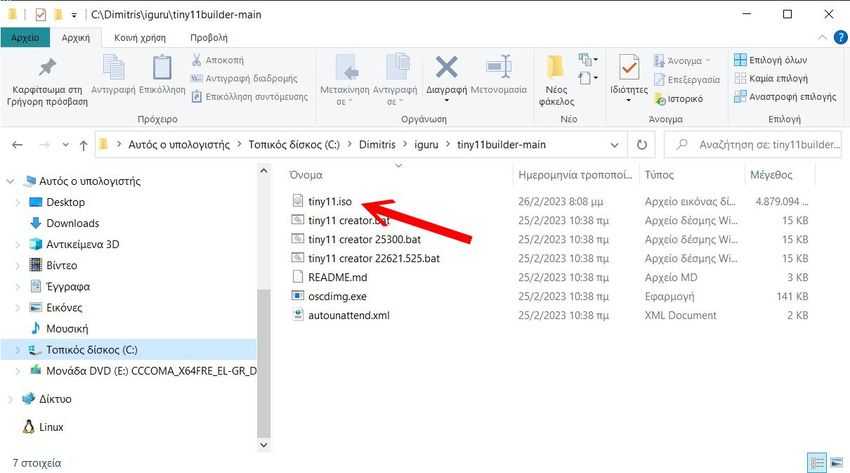Expand the Βίντεο tree node
Image resolution: width=850 pixels, height=473 pixels.
coord(17,265)
